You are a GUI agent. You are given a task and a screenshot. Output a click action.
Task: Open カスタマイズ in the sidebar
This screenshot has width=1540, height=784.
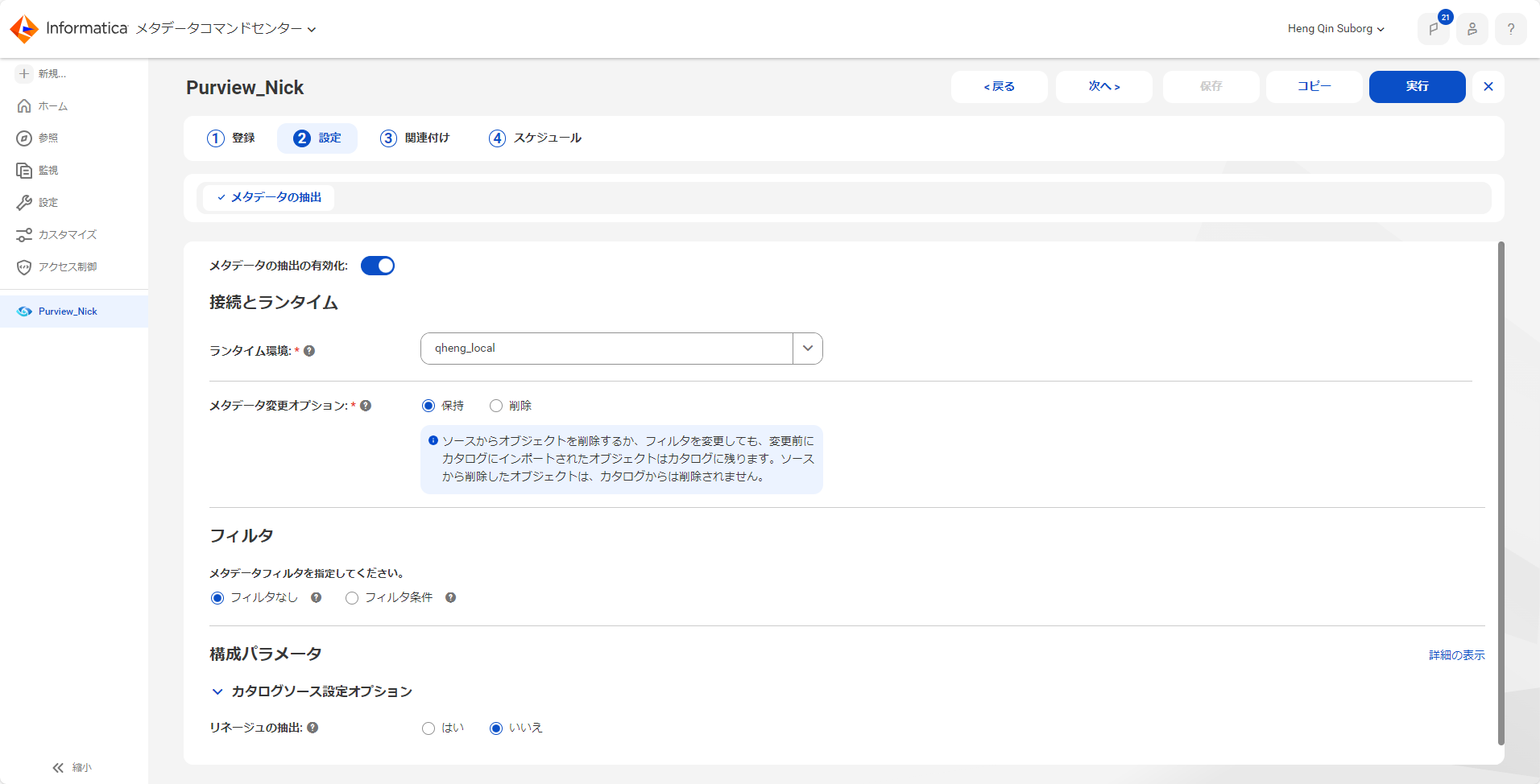point(68,235)
